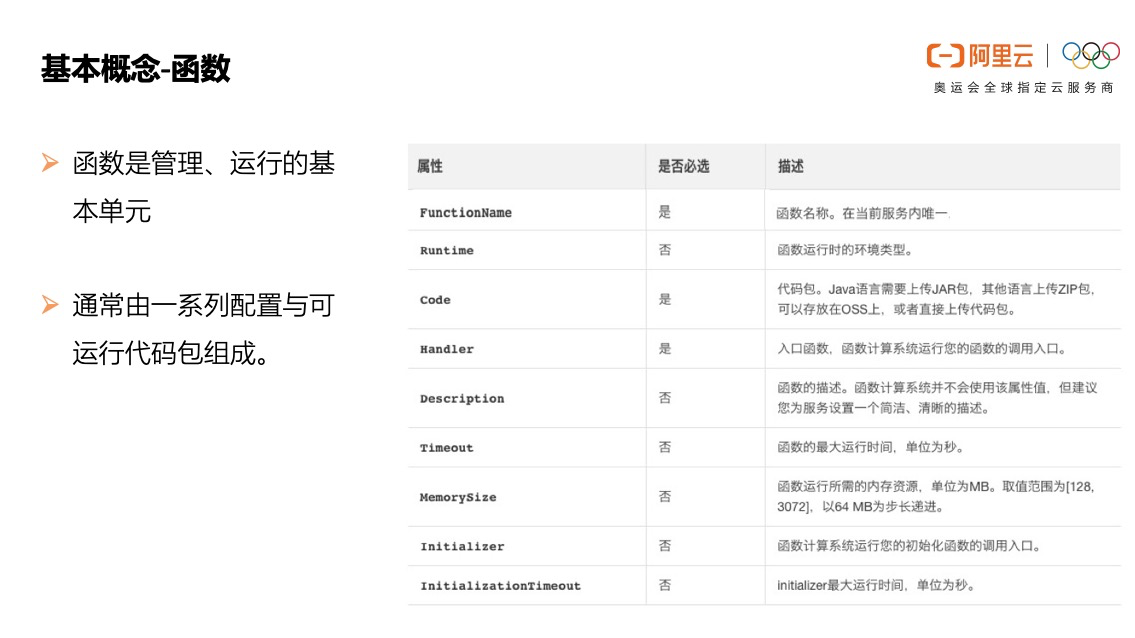Click the 属性 column header

(430, 166)
